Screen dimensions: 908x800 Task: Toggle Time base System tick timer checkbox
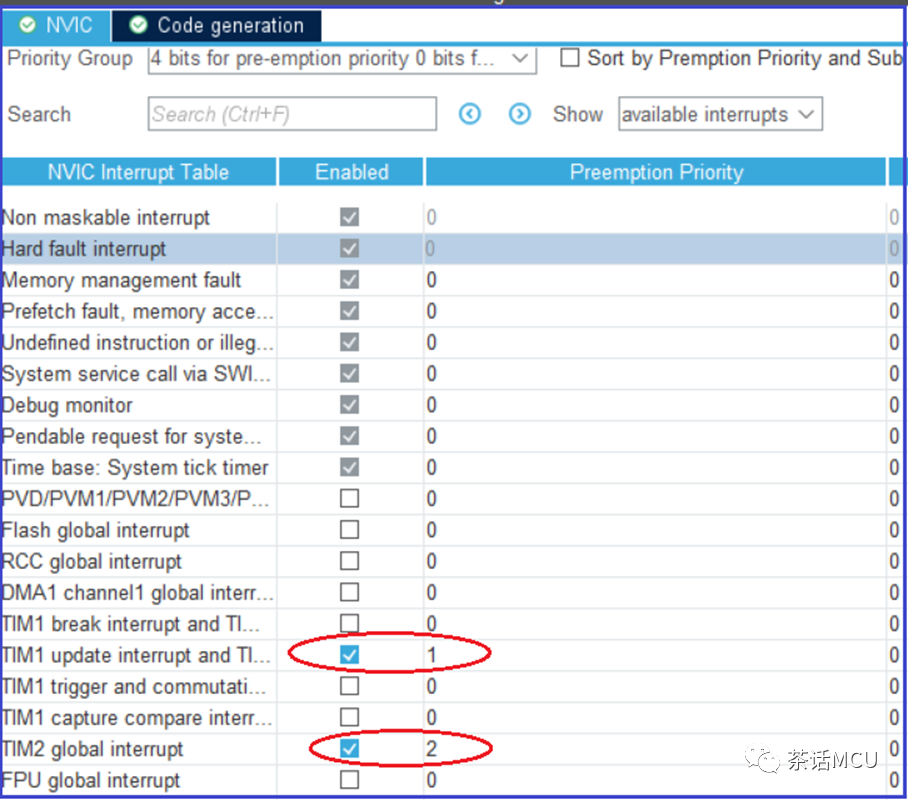349,467
